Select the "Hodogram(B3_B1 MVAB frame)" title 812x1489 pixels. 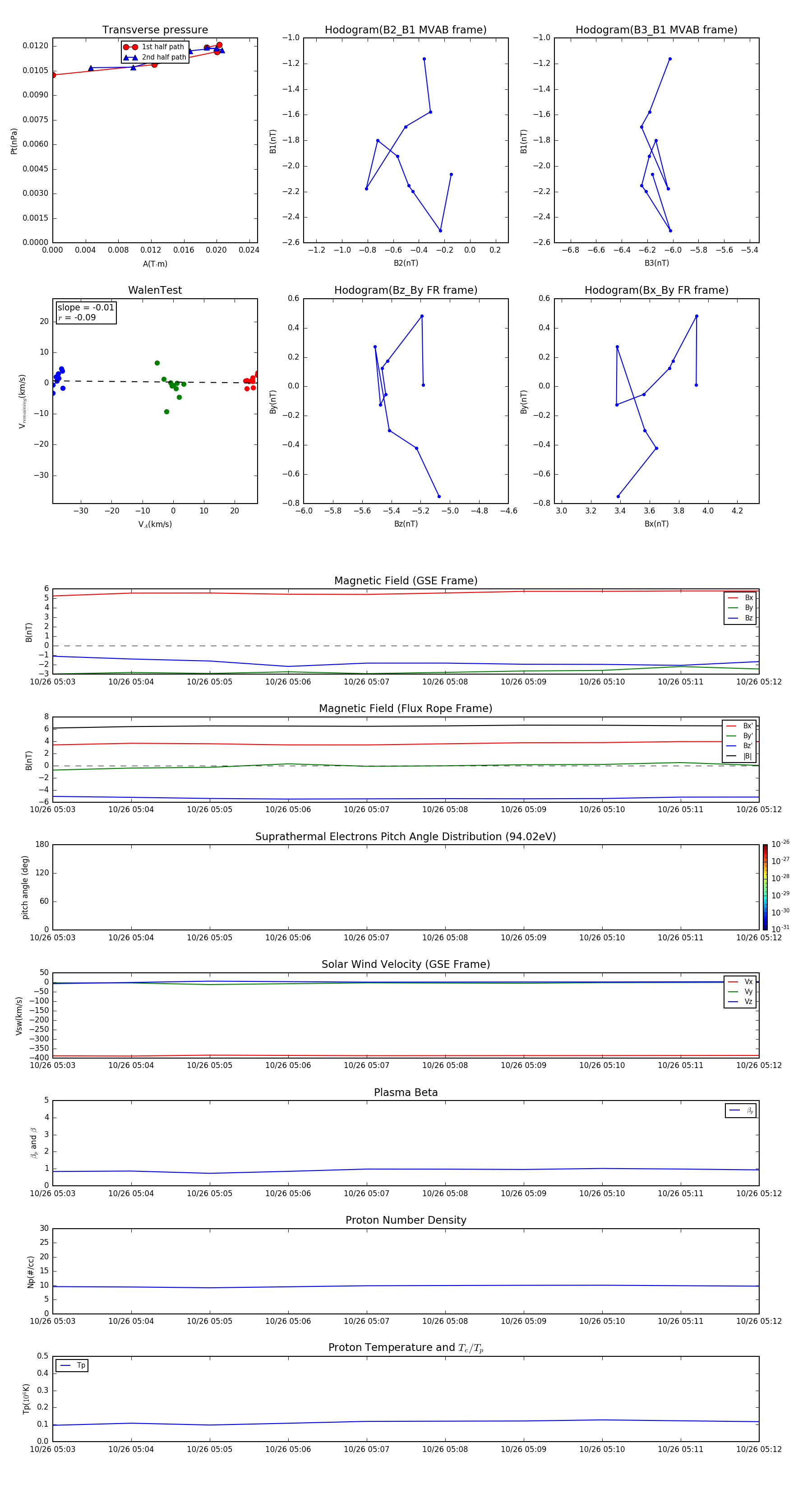pyautogui.click(x=656, y=30)
